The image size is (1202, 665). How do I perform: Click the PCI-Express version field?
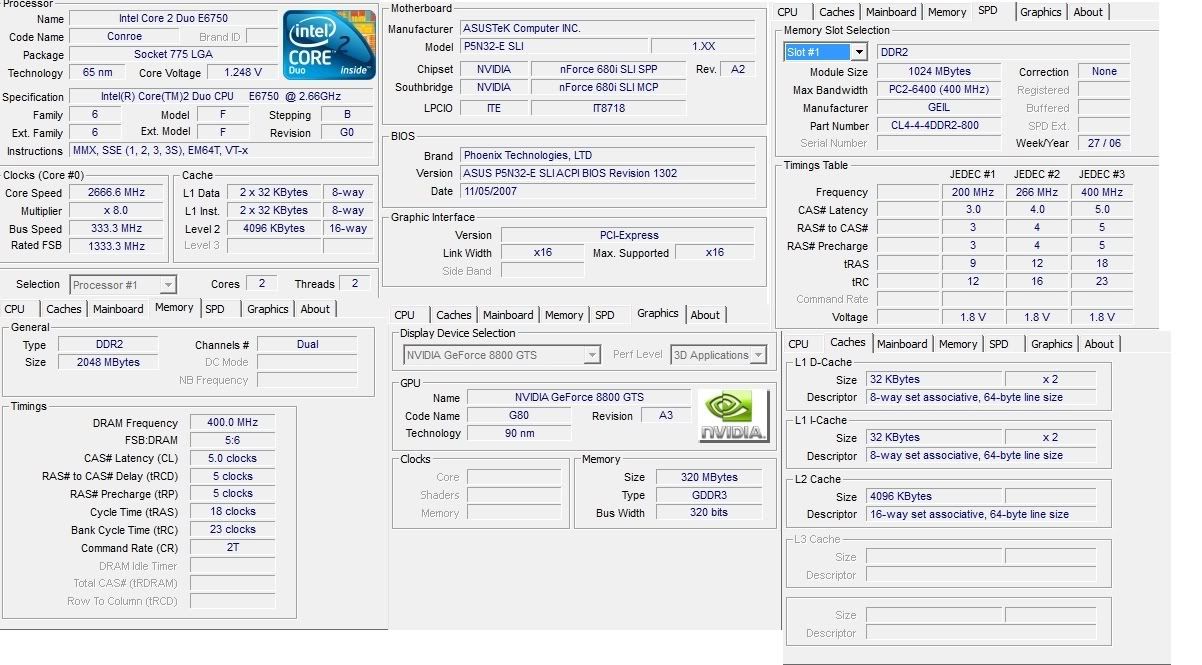(628, 235)
